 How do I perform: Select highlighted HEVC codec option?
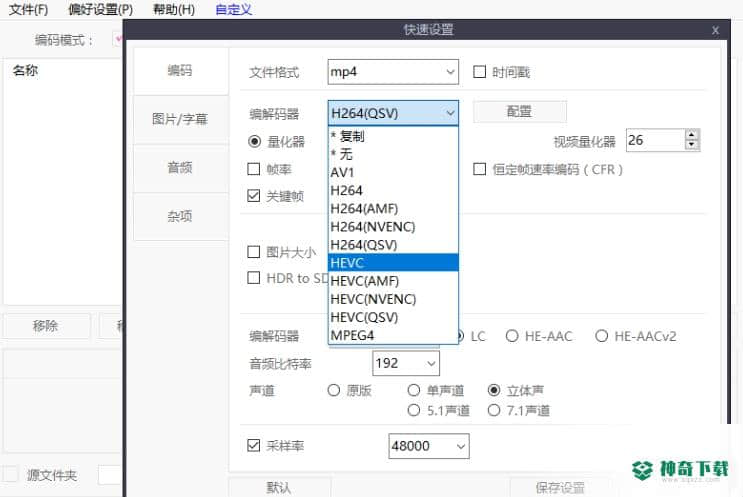pos(393,263)
